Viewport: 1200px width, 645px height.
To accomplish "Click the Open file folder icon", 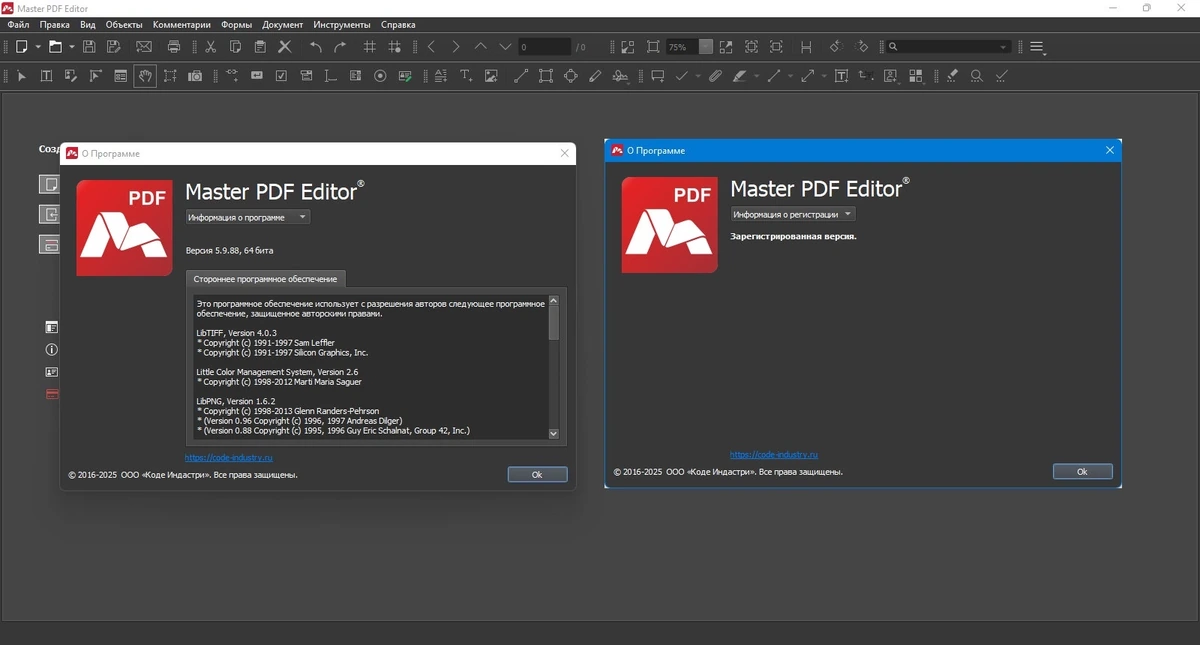I will click(56, 47).
